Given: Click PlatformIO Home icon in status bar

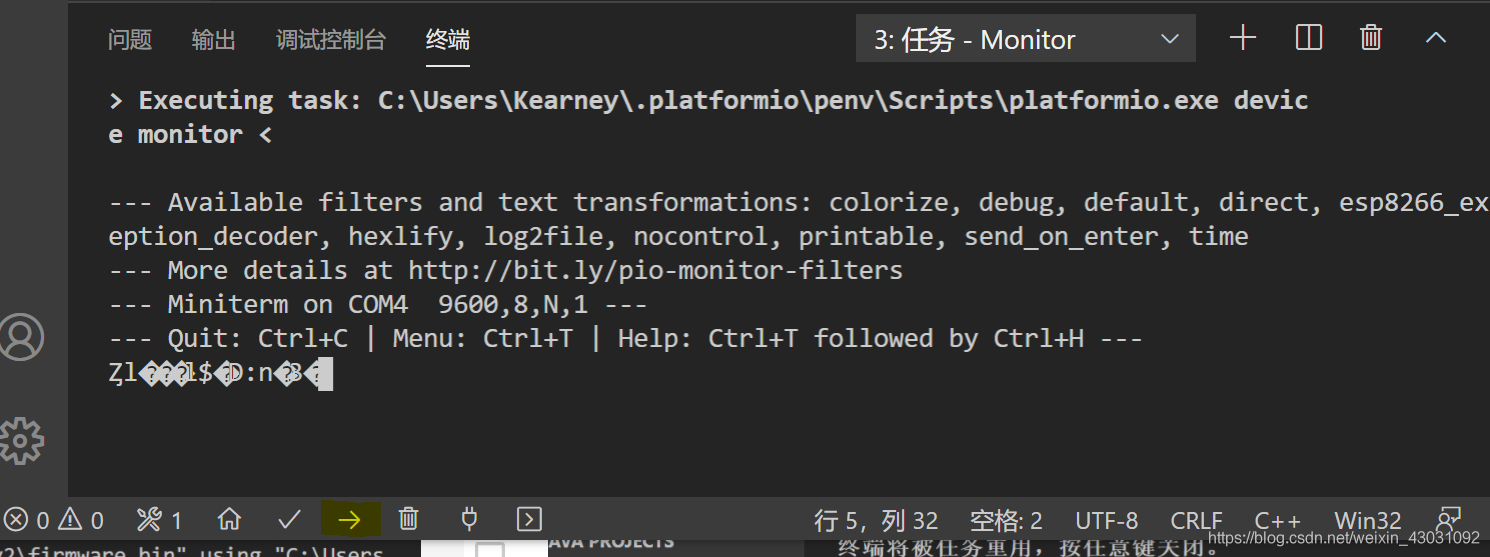Looking at the screenshot, I should 230,519.
